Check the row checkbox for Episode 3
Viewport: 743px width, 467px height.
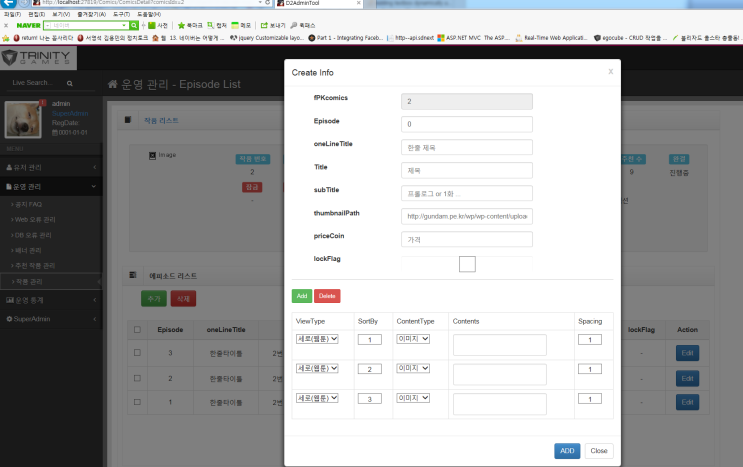tap(137, 352)
